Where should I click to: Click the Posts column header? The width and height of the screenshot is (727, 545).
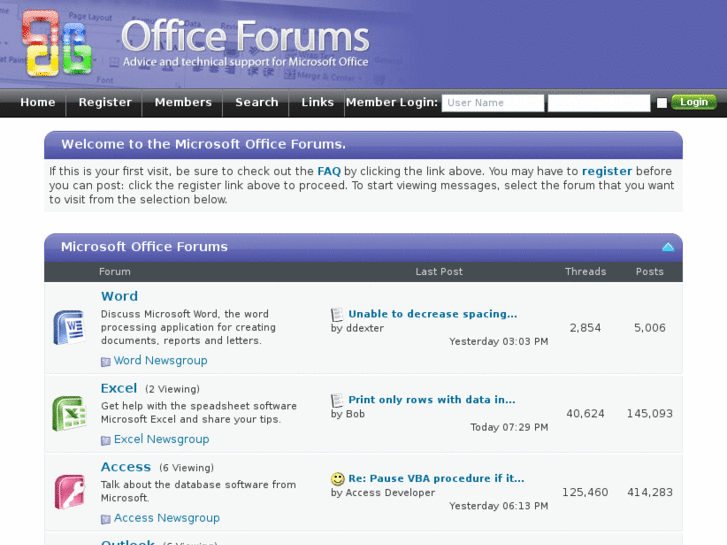tap(649, 272)
